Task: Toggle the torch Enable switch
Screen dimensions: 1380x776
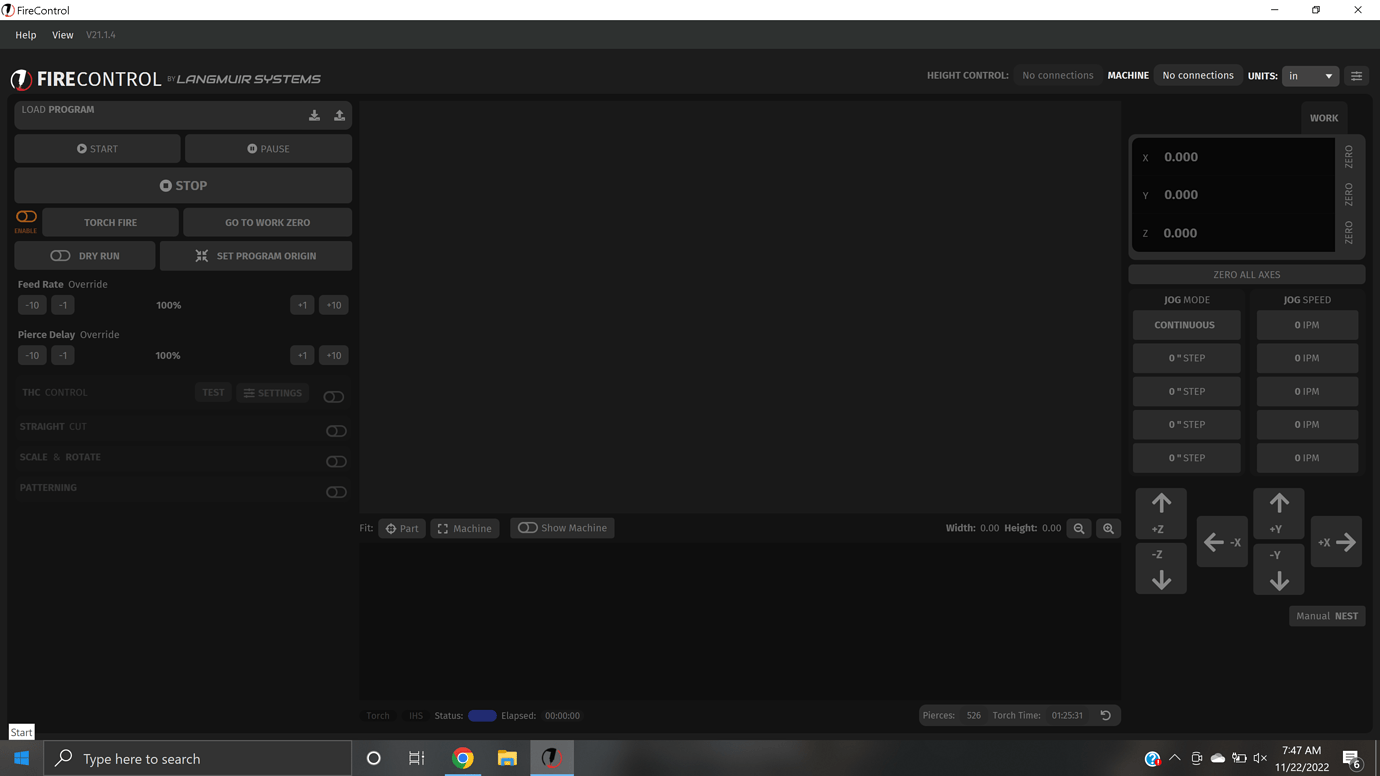Action: pos(26,217)
